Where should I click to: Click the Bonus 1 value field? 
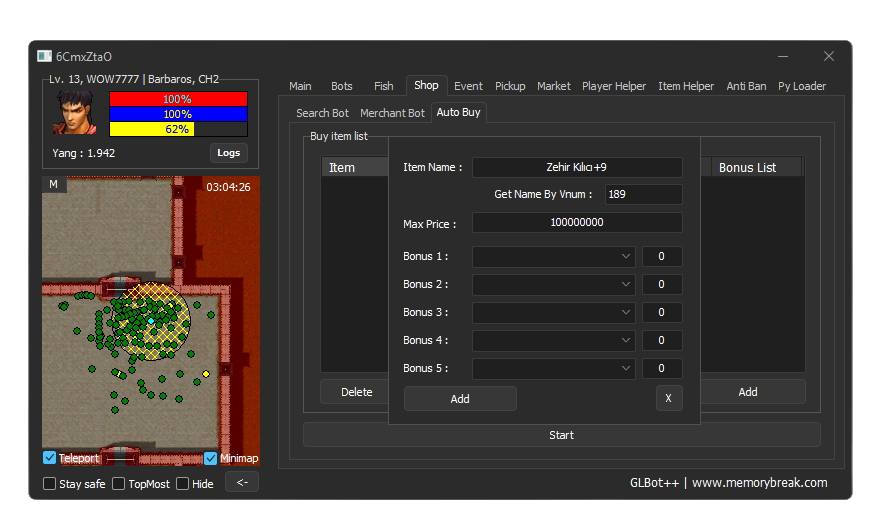click(x=662, y=256)
